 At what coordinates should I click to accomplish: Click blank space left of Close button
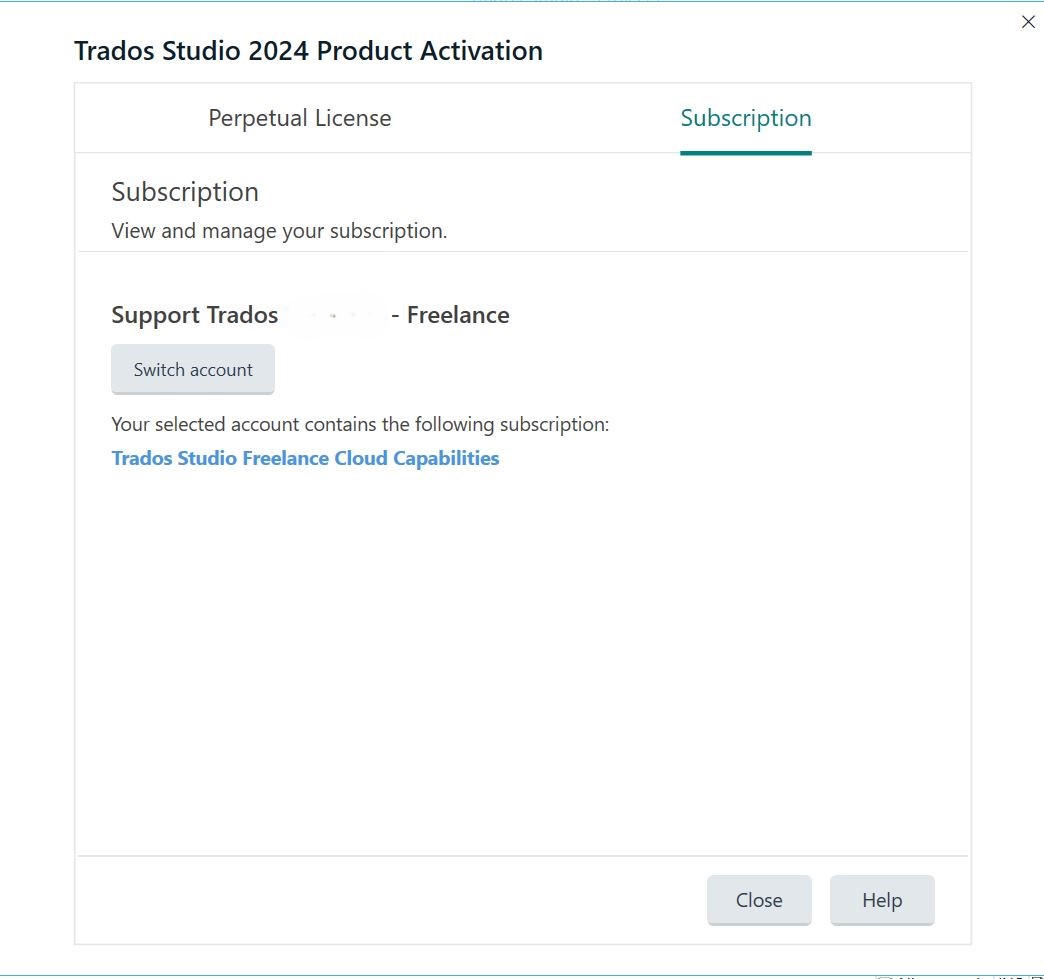pos(400,900)
